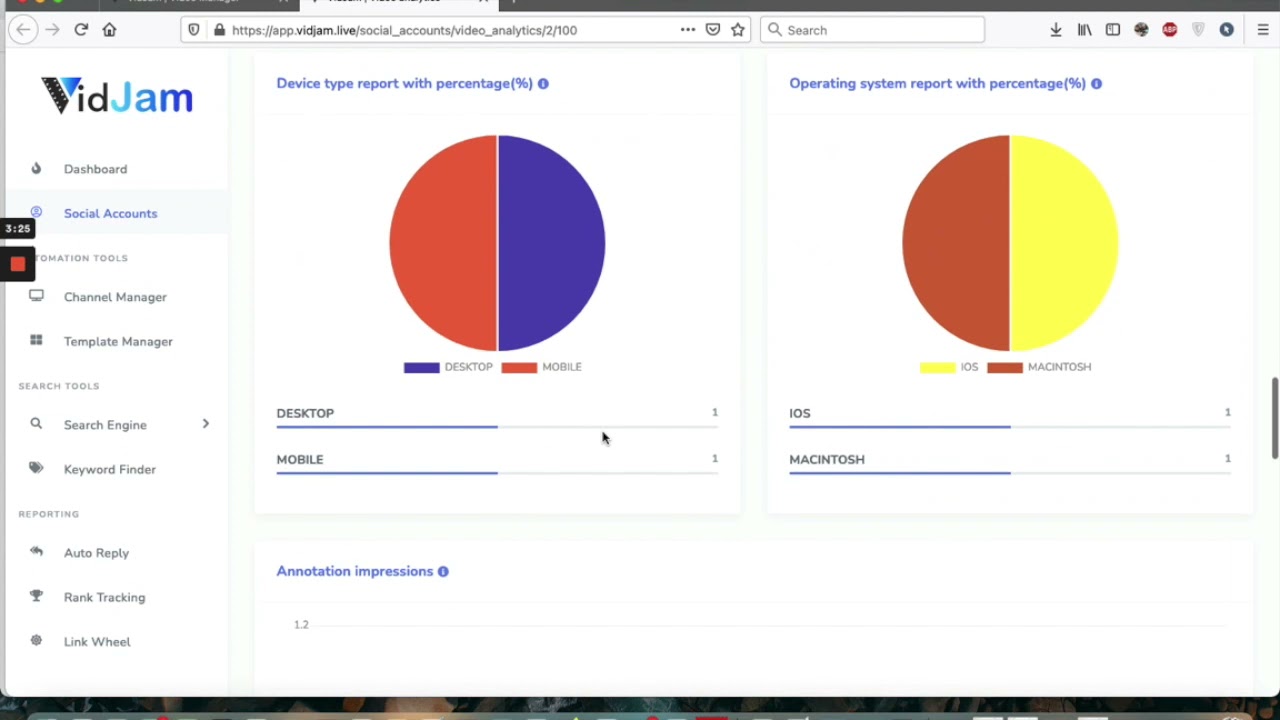Click the brown Macintosh slice of pie chart
Screen dimensions: 1280x720
pyautogui.click(x=956, y=243)
